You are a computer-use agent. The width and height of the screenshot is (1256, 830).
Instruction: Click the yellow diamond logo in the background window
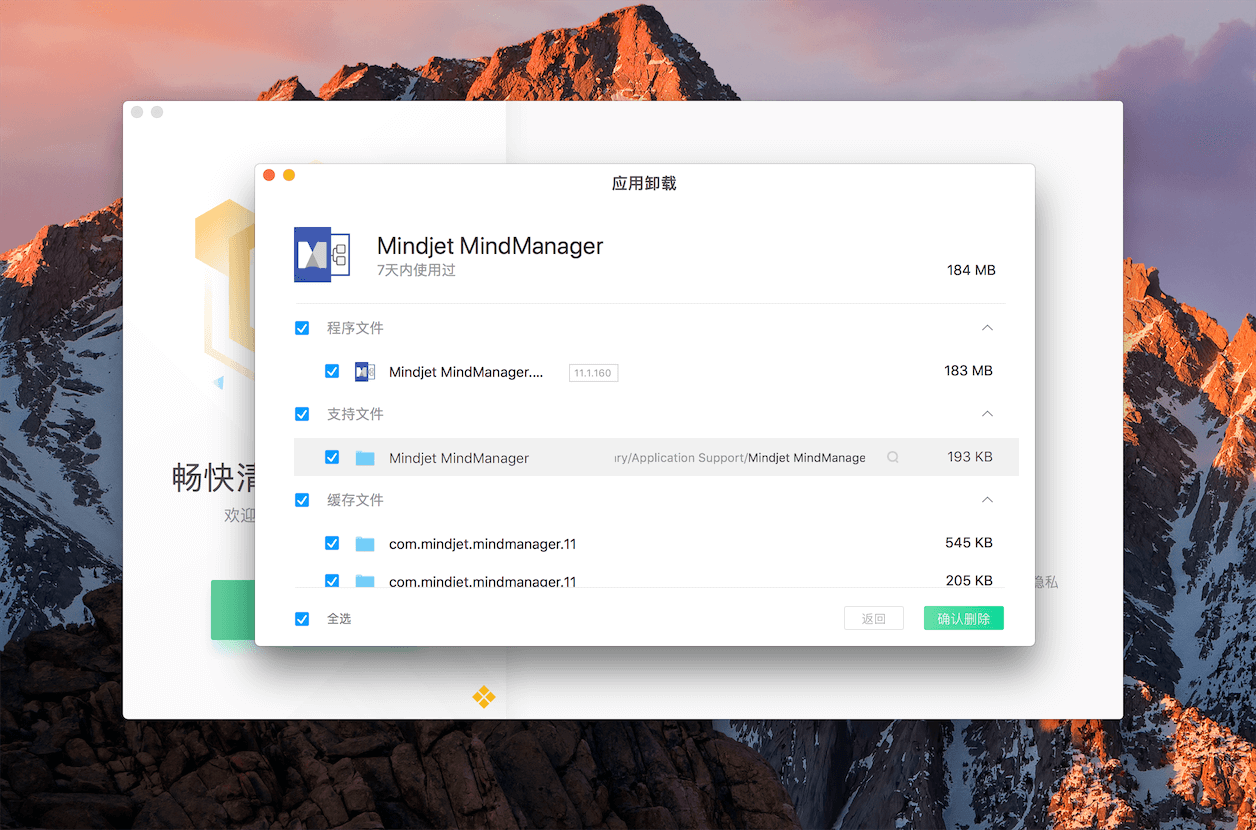[484, 697]
